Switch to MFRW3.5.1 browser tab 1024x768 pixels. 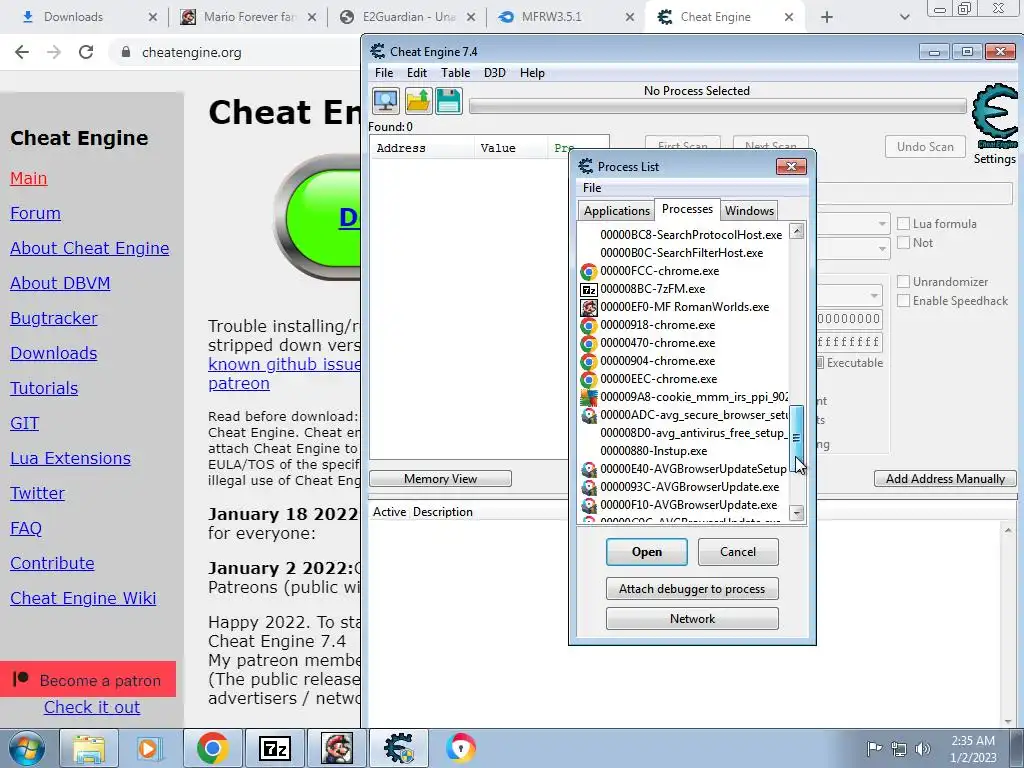pos(566,17)
